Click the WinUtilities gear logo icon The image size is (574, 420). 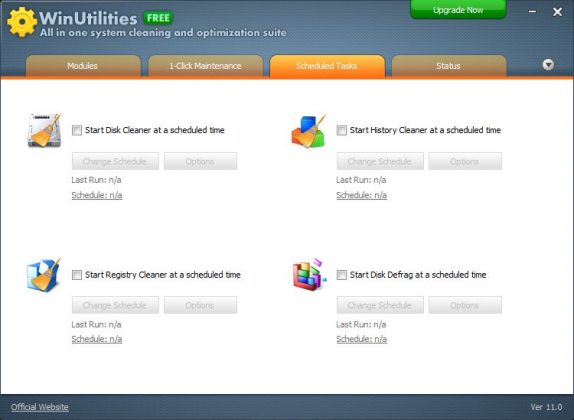tap(22, 22)
